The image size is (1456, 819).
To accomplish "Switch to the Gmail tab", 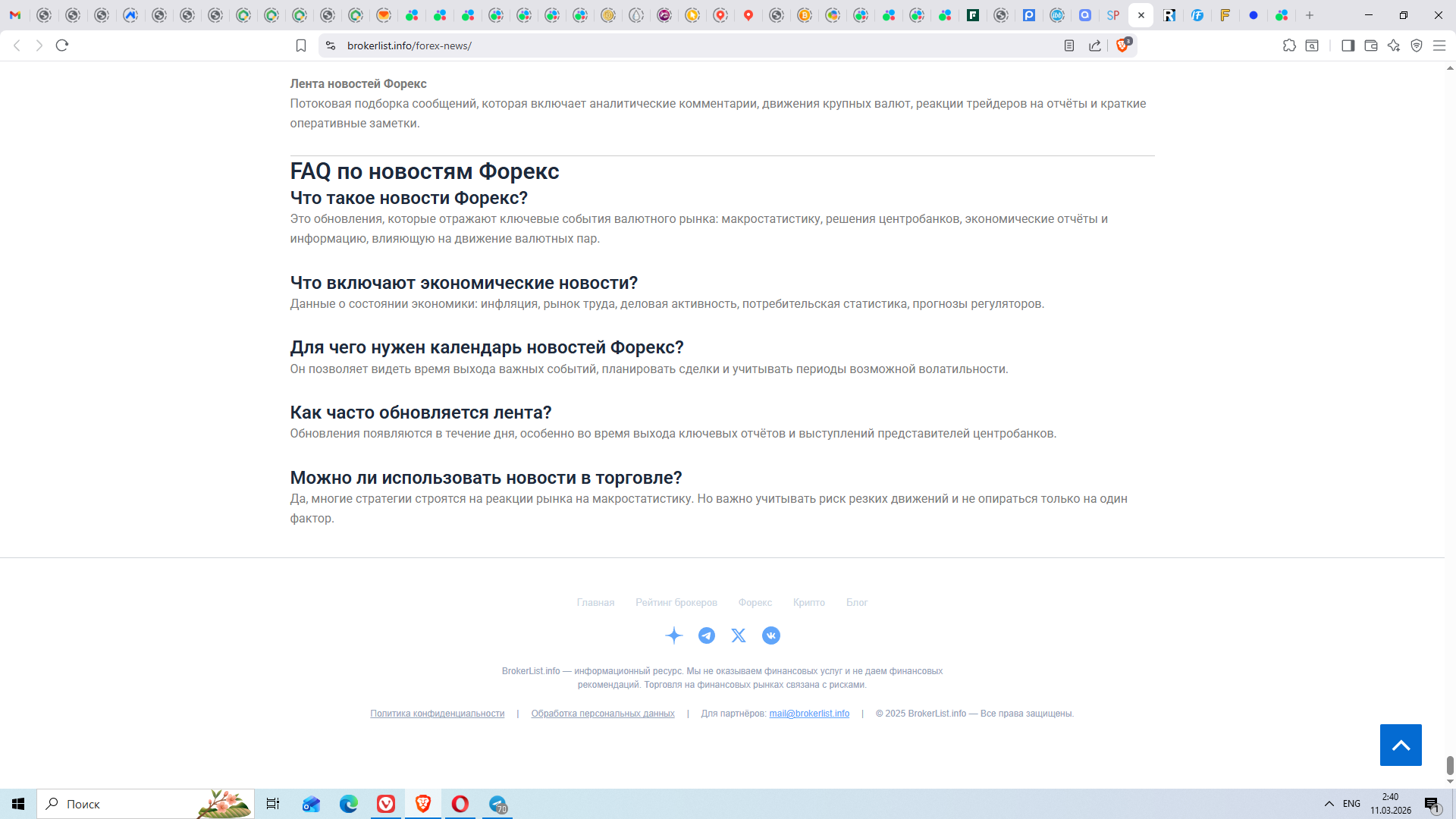I will point(15,15).
